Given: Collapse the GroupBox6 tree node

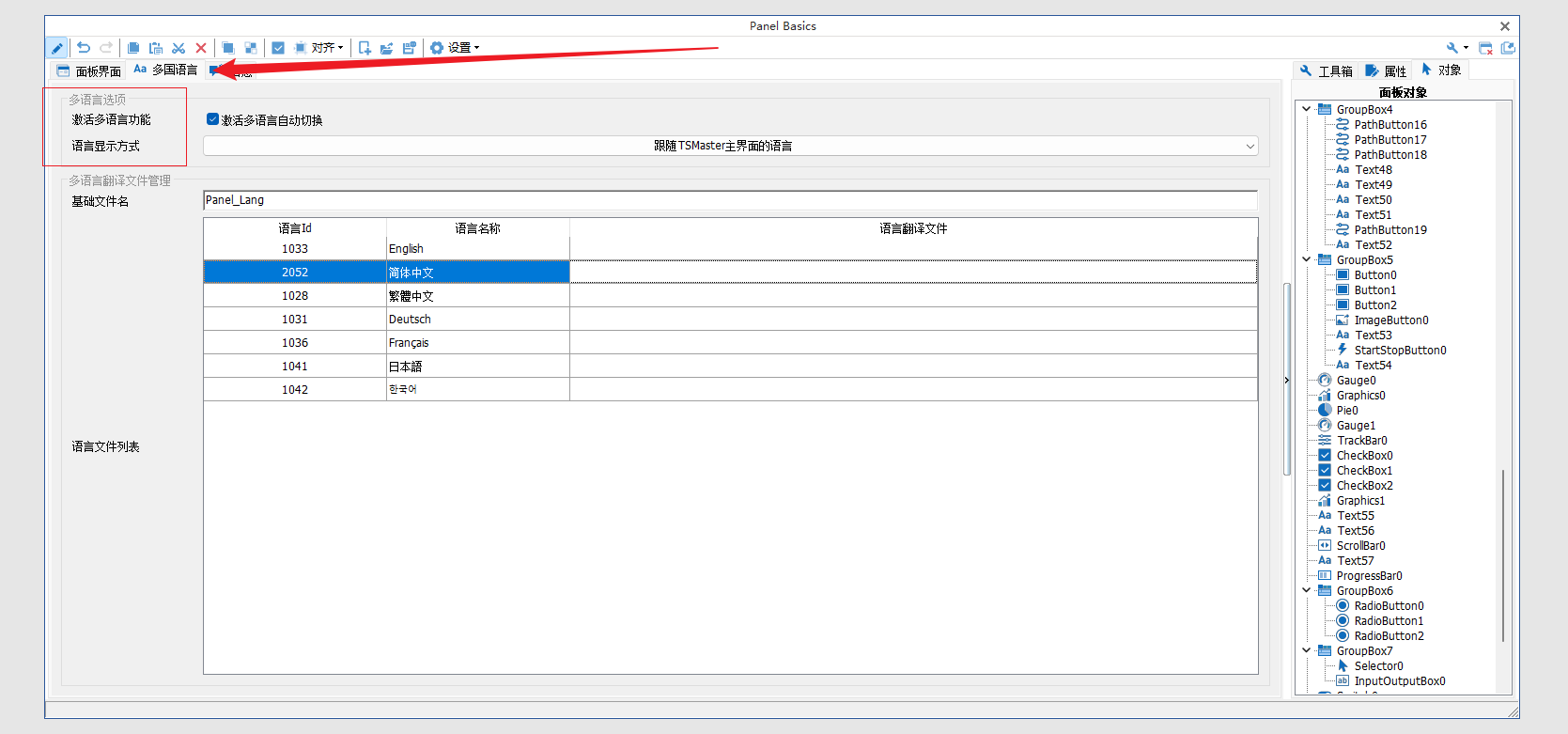Looking at the screenshot, I should [1306, 590].
